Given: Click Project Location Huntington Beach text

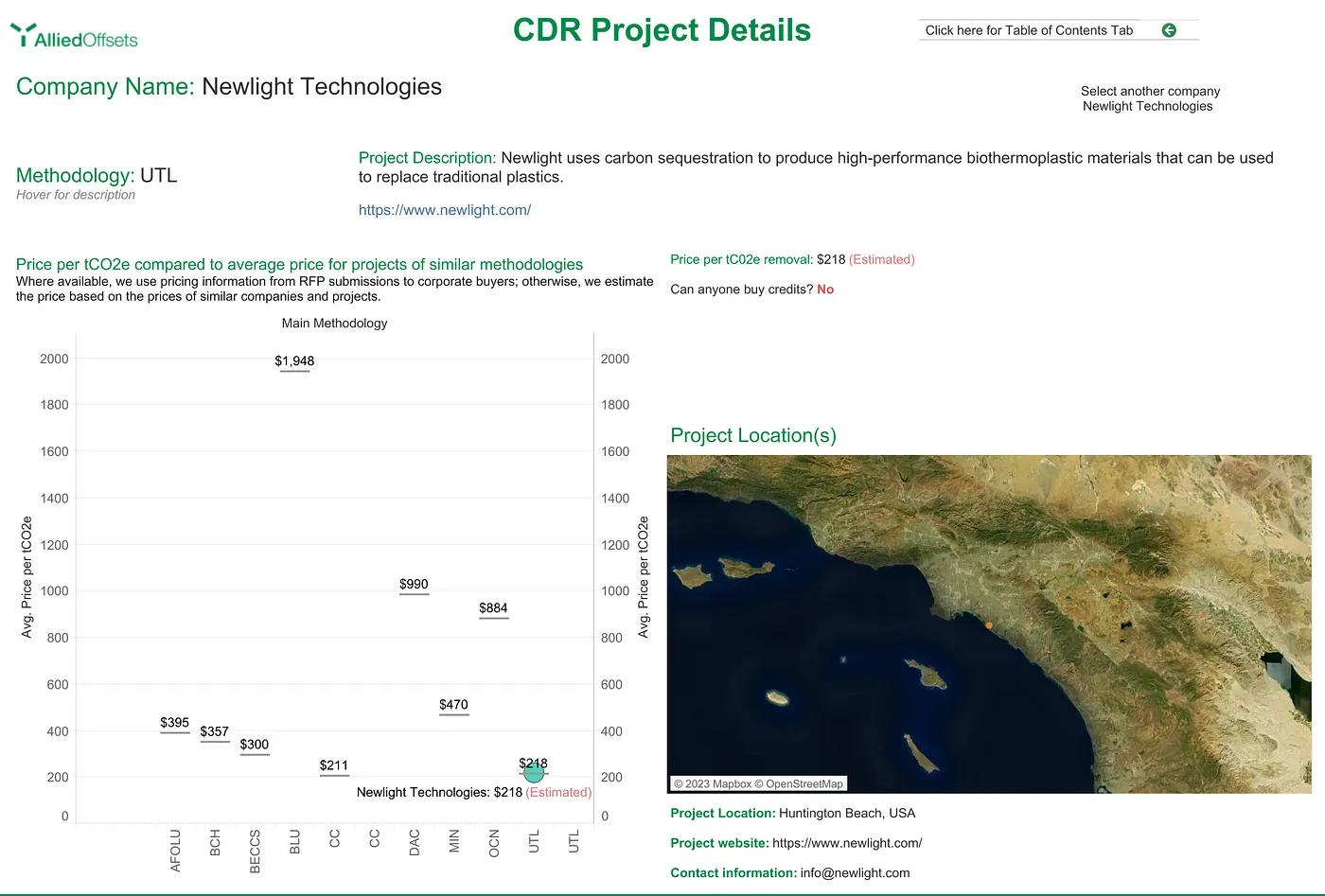Looking at the screenshot, I should coord(793,813).
